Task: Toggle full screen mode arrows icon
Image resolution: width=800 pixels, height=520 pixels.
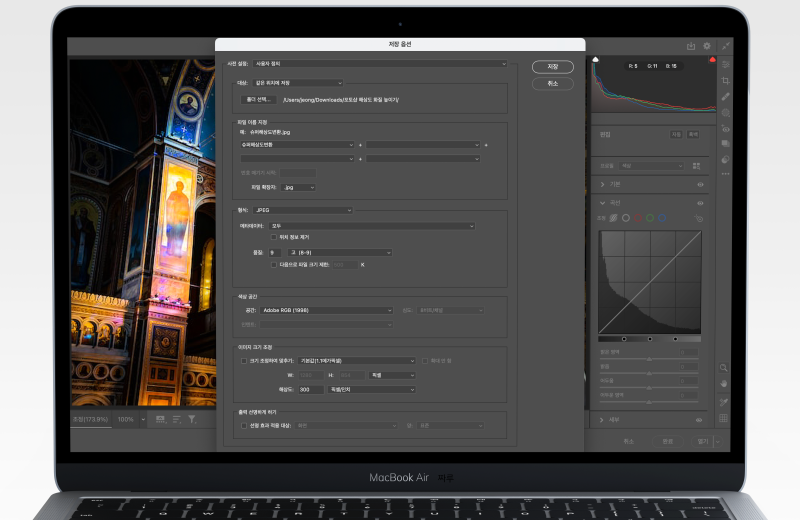Action: coord(726,46)
